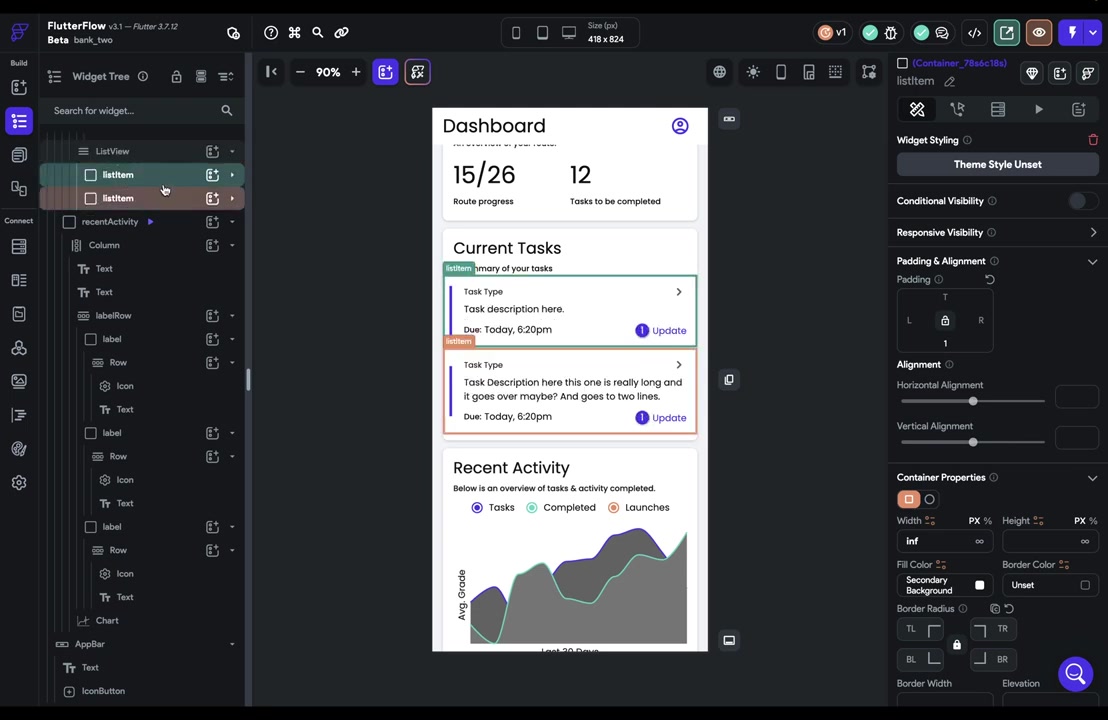Viewport: 1108px width, 720px height.
Task: Toggle light mode sun icon
Action: click(x=753, y=72)
